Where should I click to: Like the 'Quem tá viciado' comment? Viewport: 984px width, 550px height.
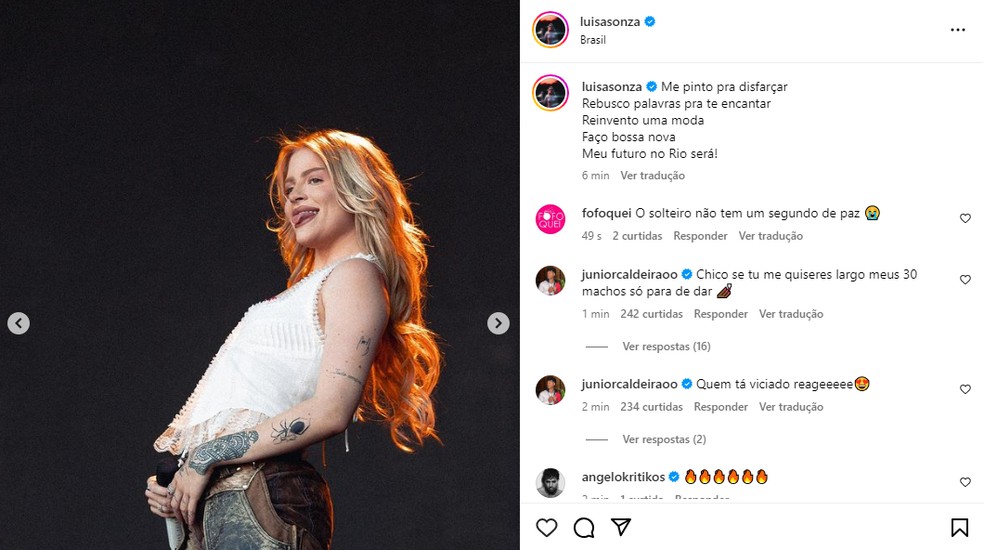[965, 389]
